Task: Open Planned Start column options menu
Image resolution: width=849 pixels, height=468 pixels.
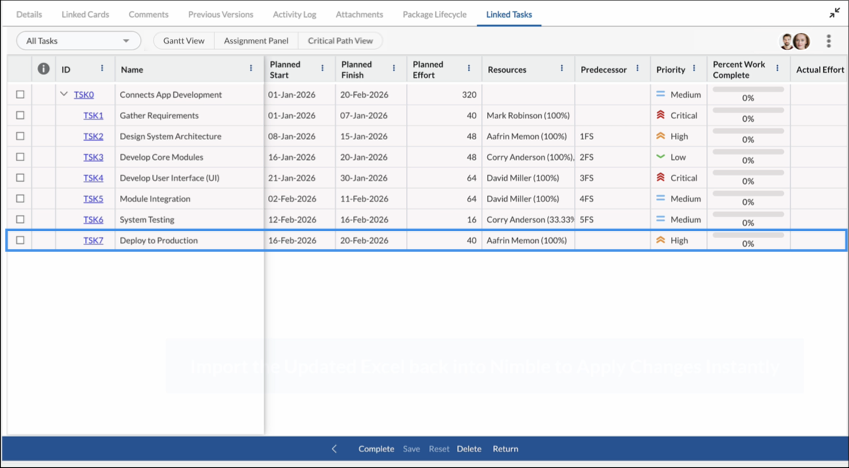Action: point(322,68)
